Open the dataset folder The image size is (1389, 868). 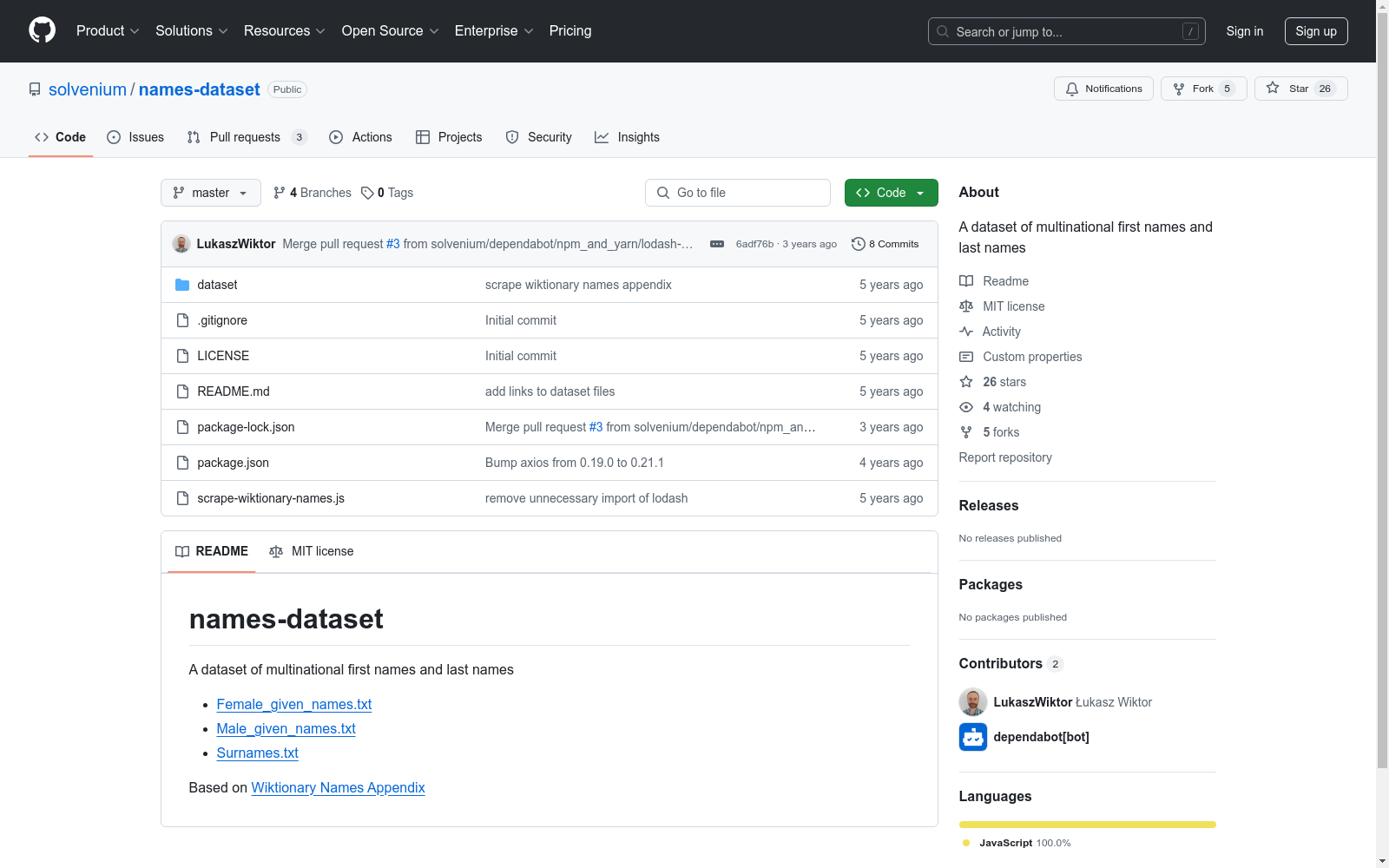point(217,285)
